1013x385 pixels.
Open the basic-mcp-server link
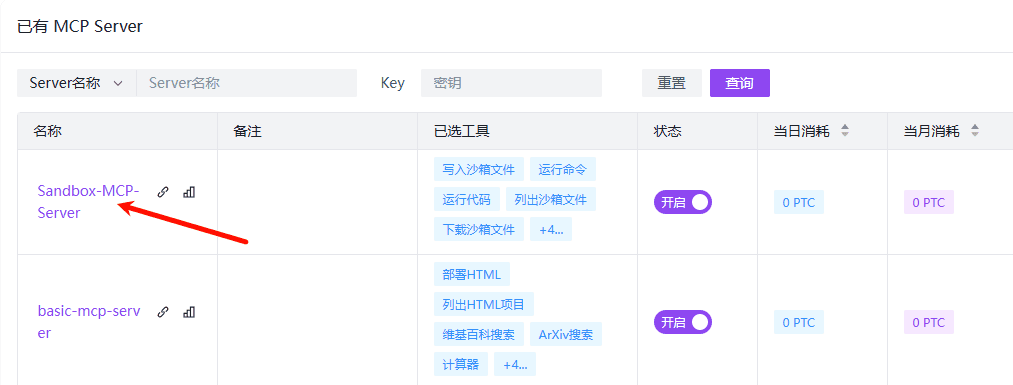pos(89,322)
